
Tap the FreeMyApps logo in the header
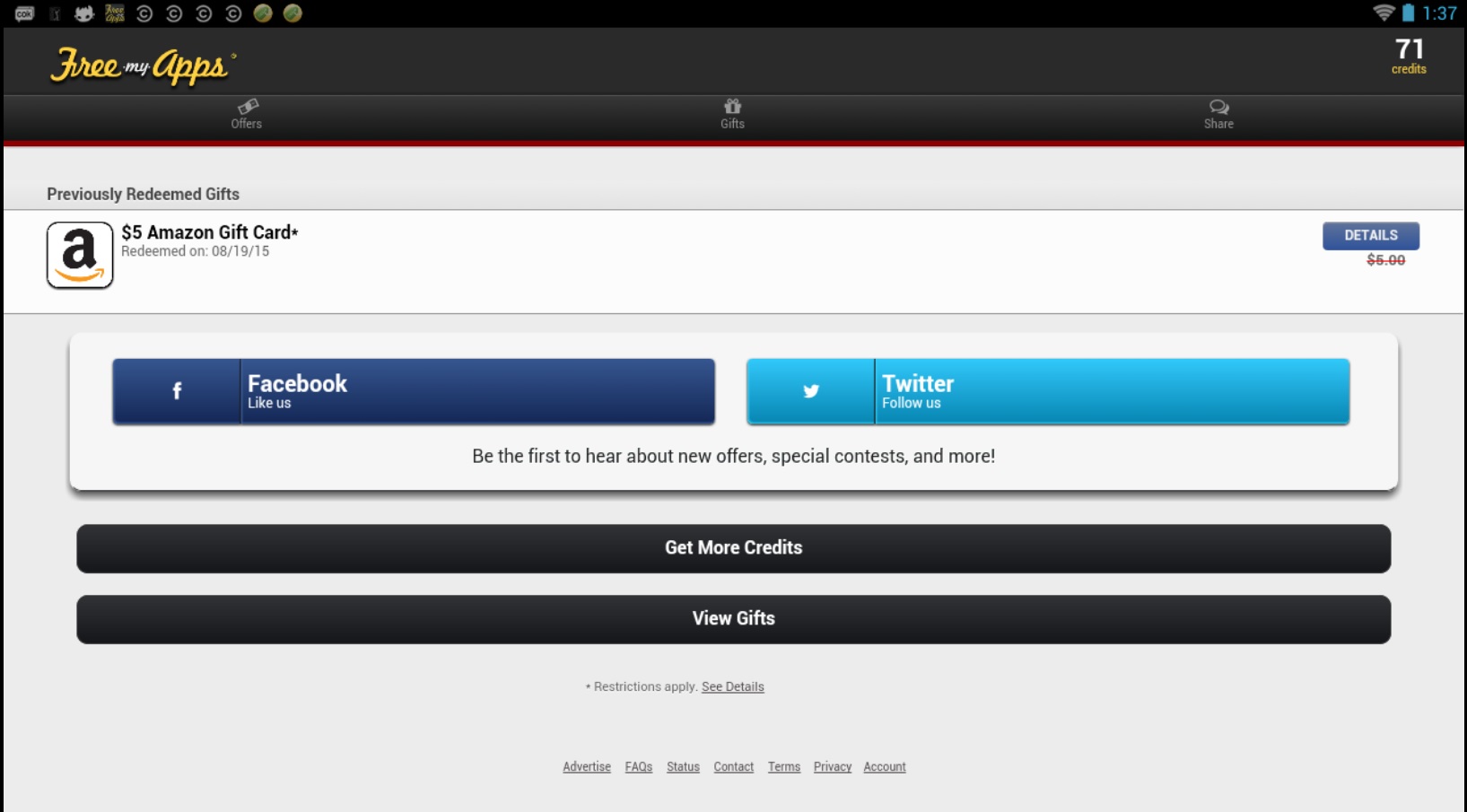tap(144, 65)
